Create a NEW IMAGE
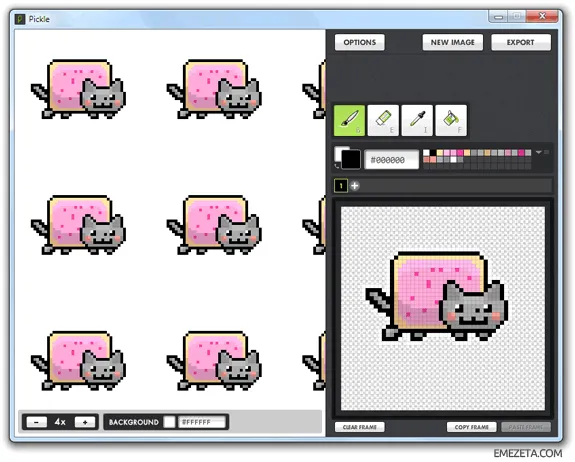575x462 pixels. [453, 43]
